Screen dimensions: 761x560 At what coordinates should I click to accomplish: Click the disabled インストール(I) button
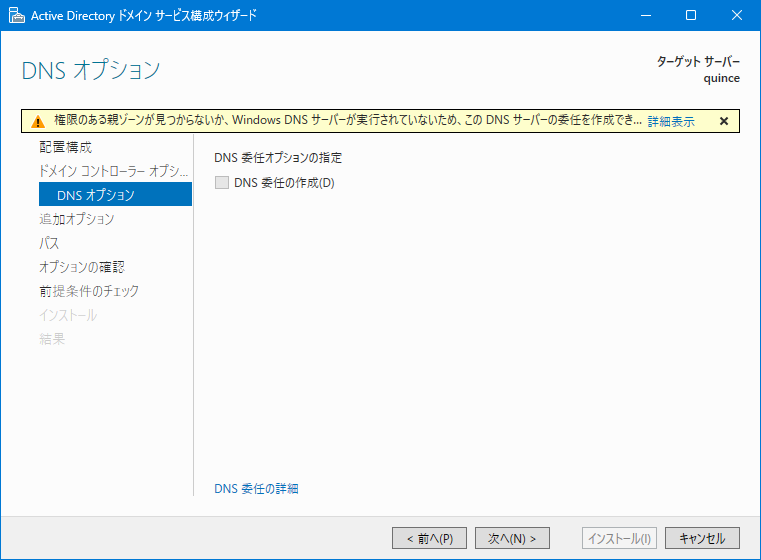pos(619,538)
